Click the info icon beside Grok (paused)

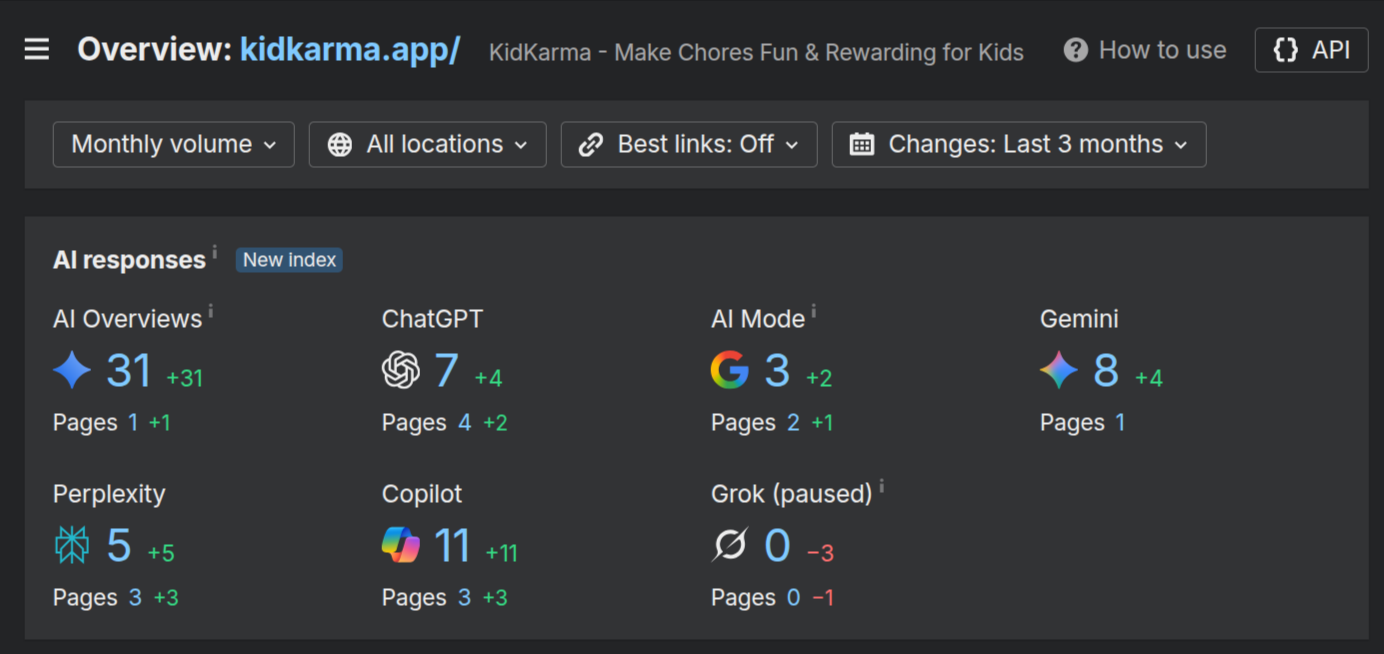pos(881,486)
